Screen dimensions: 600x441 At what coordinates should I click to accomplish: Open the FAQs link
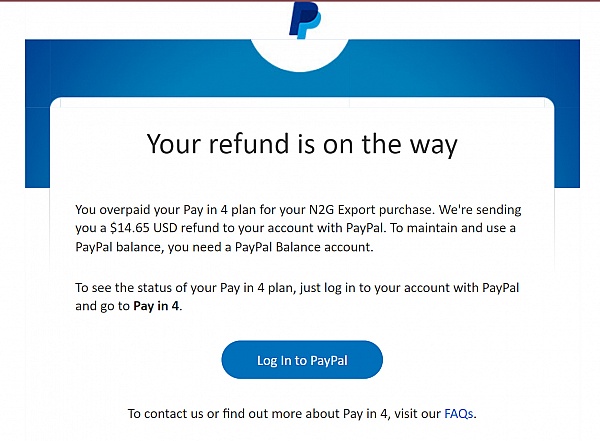458,413
